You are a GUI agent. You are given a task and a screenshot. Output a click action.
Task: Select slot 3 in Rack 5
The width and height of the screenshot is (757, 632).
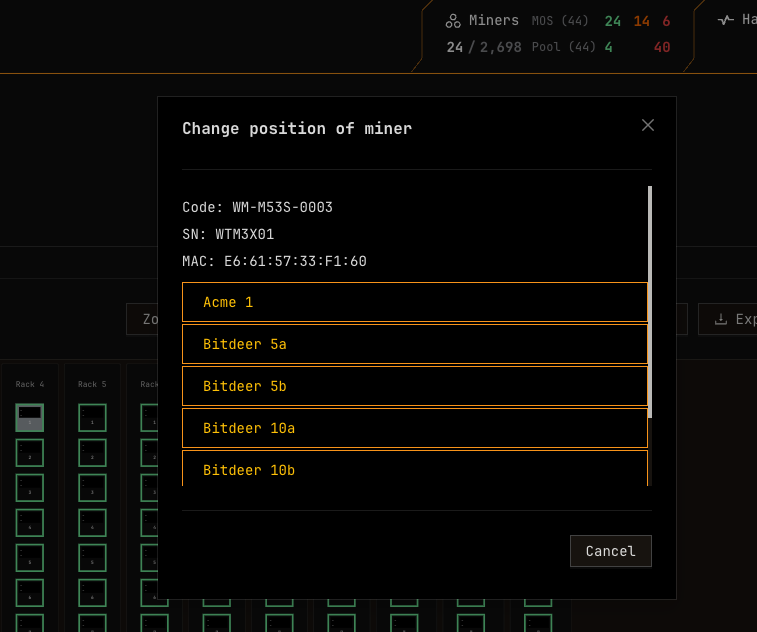pyautogui.click(x=92, y=488)
